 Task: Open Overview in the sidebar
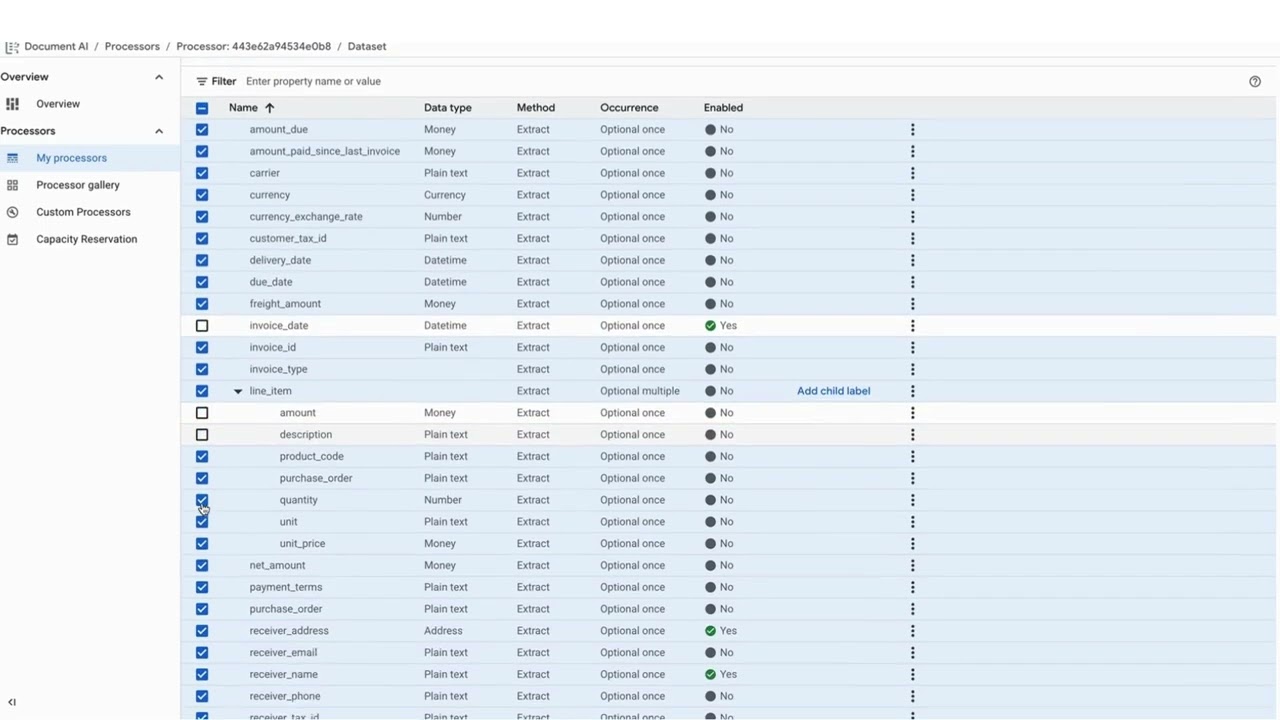[58, 104]
